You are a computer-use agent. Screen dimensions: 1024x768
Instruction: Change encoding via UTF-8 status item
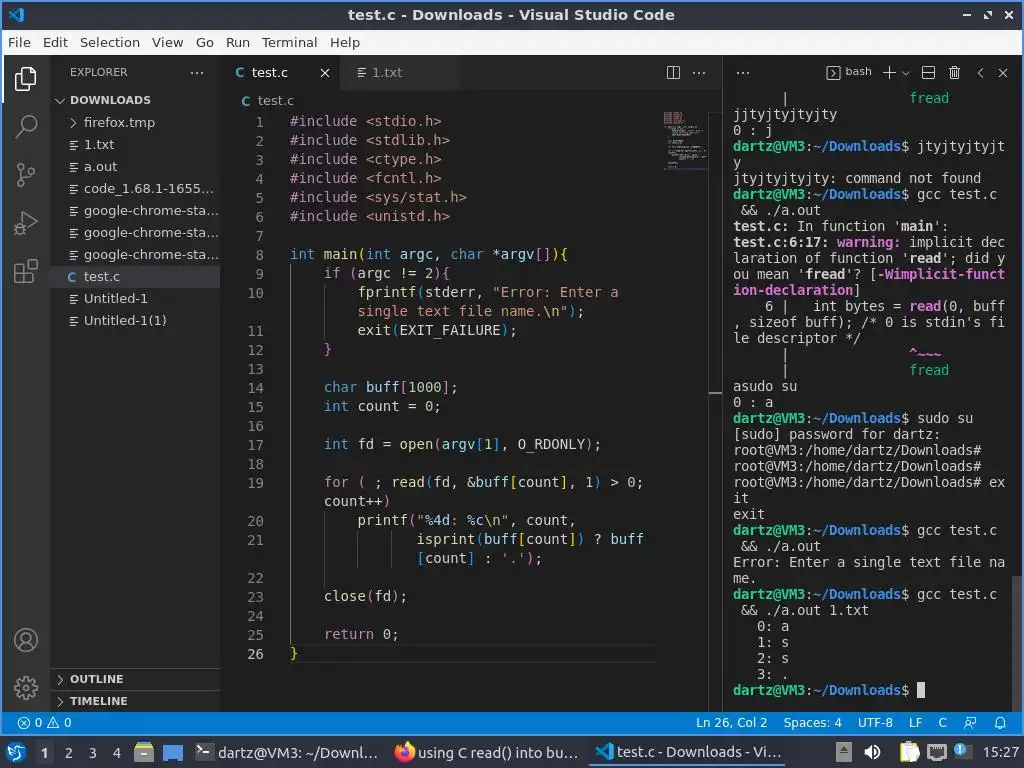point(875,723)
